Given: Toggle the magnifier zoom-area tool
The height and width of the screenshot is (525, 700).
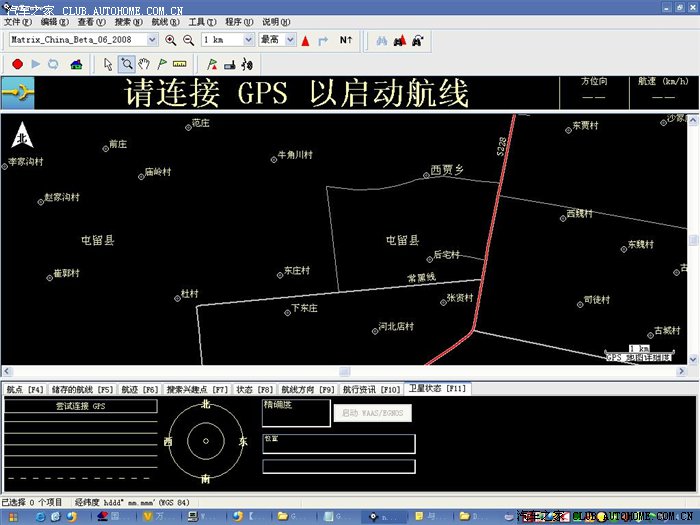Looking at the screenshot, I should [x=127, y=64].
